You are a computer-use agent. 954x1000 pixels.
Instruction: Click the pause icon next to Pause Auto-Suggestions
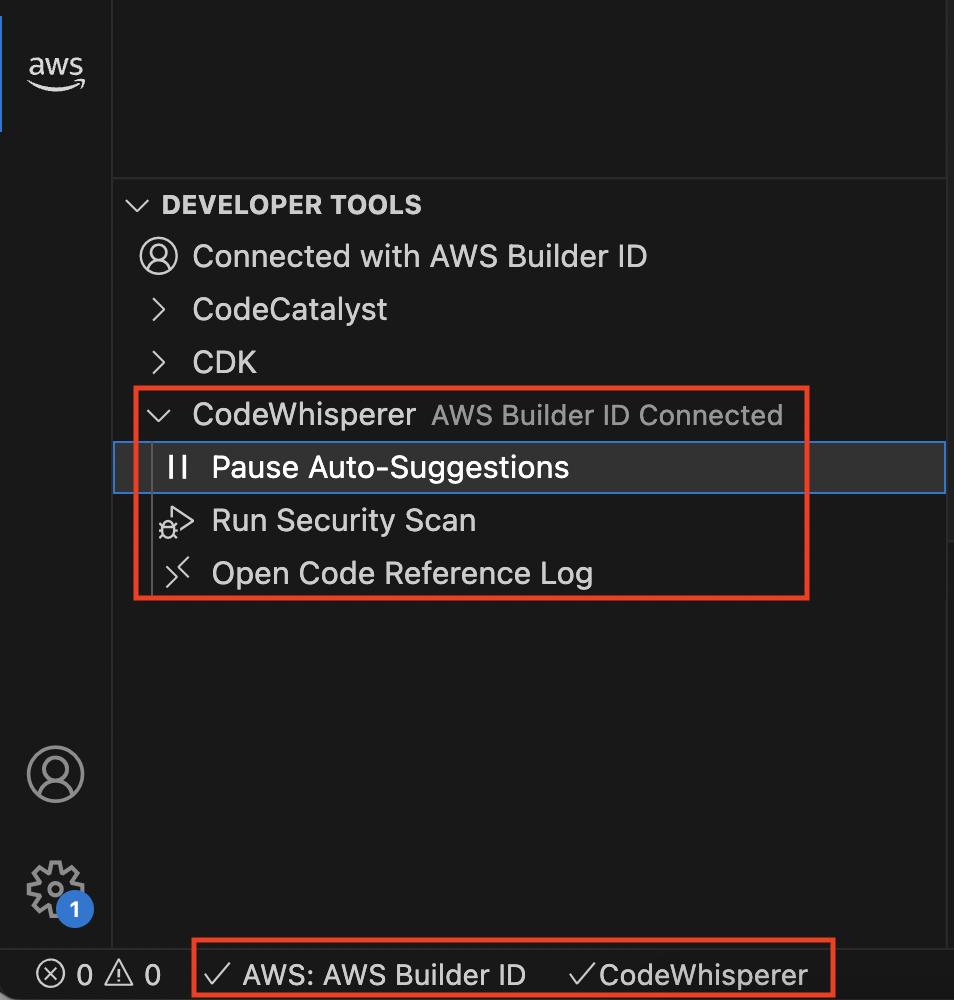coord(177,466)
